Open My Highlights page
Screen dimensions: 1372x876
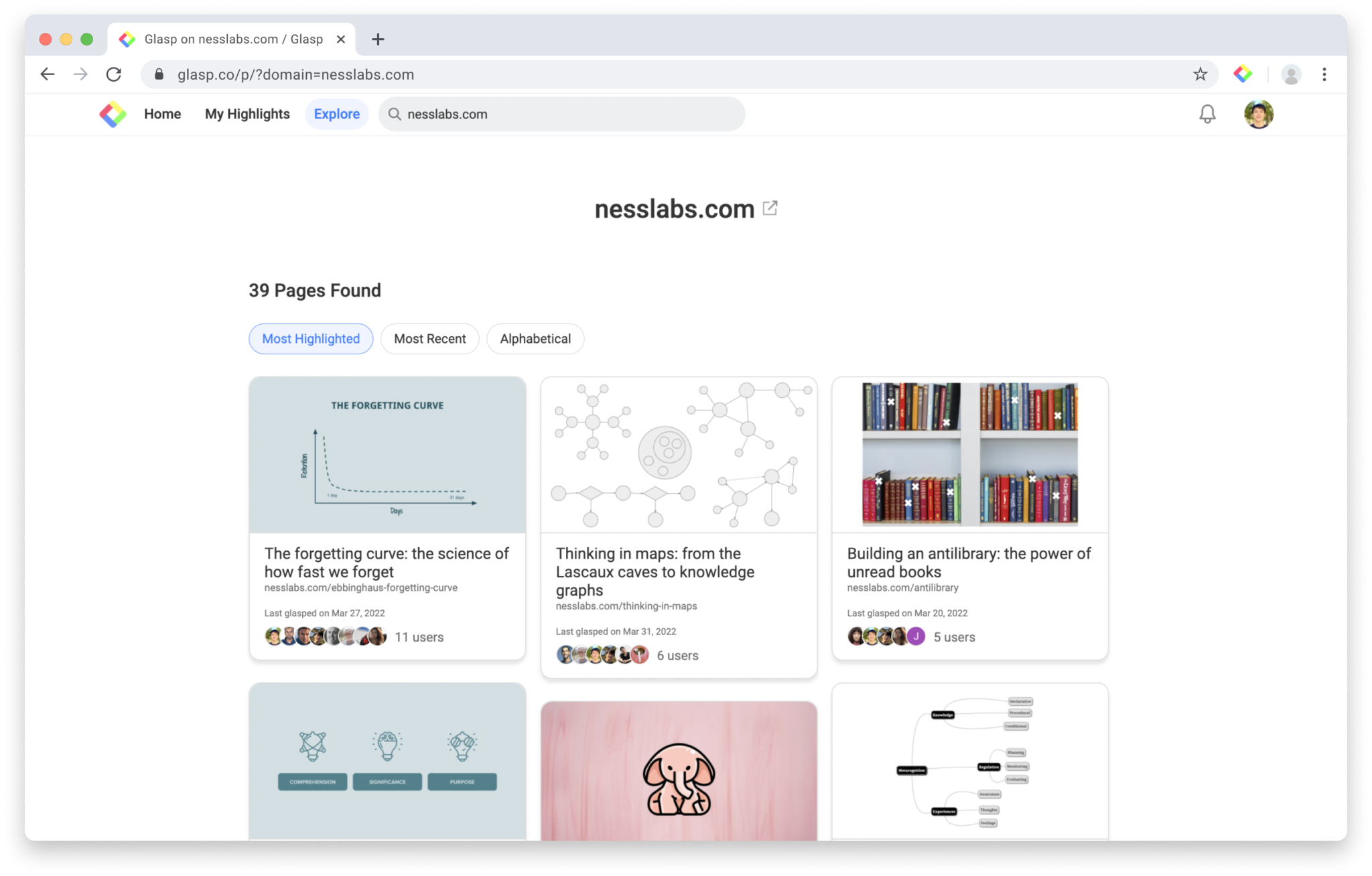pyautogui.click(x=247, y=115)
